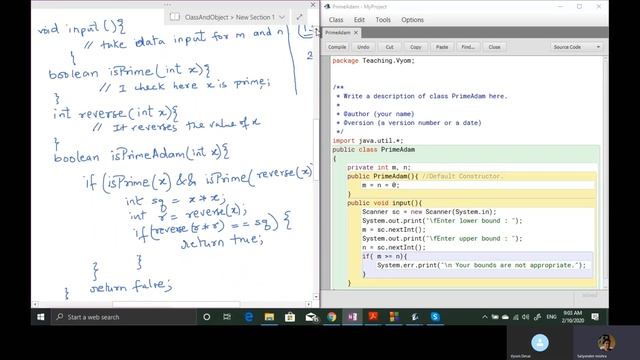Image resolution: width=640 pixels, height=360 pixels.
Task: Click the volume speaker tray icon
Action: click(x=526, y=317)
